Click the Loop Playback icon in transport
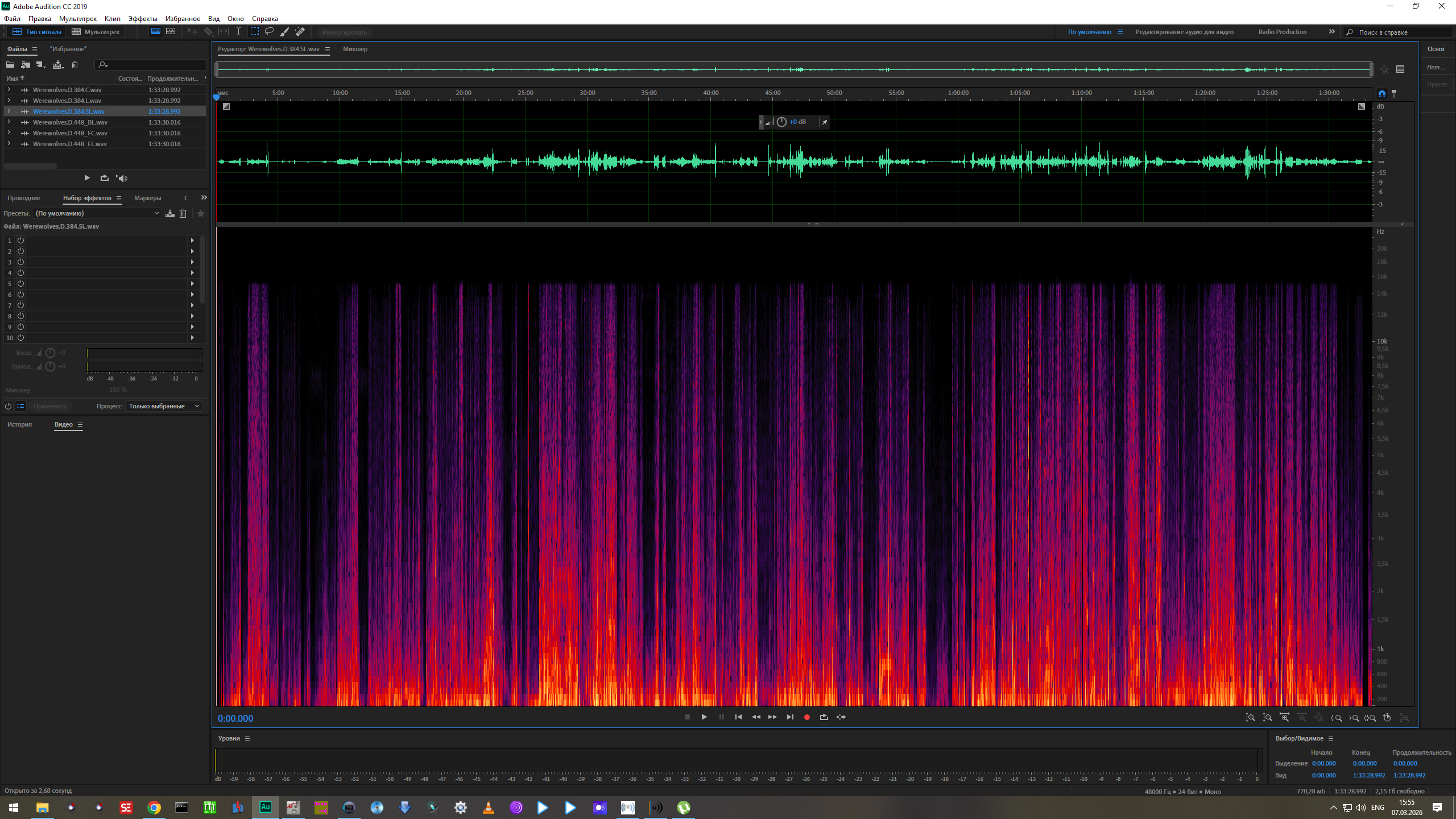Viewport: 1456px width, 819px height. 824,717
